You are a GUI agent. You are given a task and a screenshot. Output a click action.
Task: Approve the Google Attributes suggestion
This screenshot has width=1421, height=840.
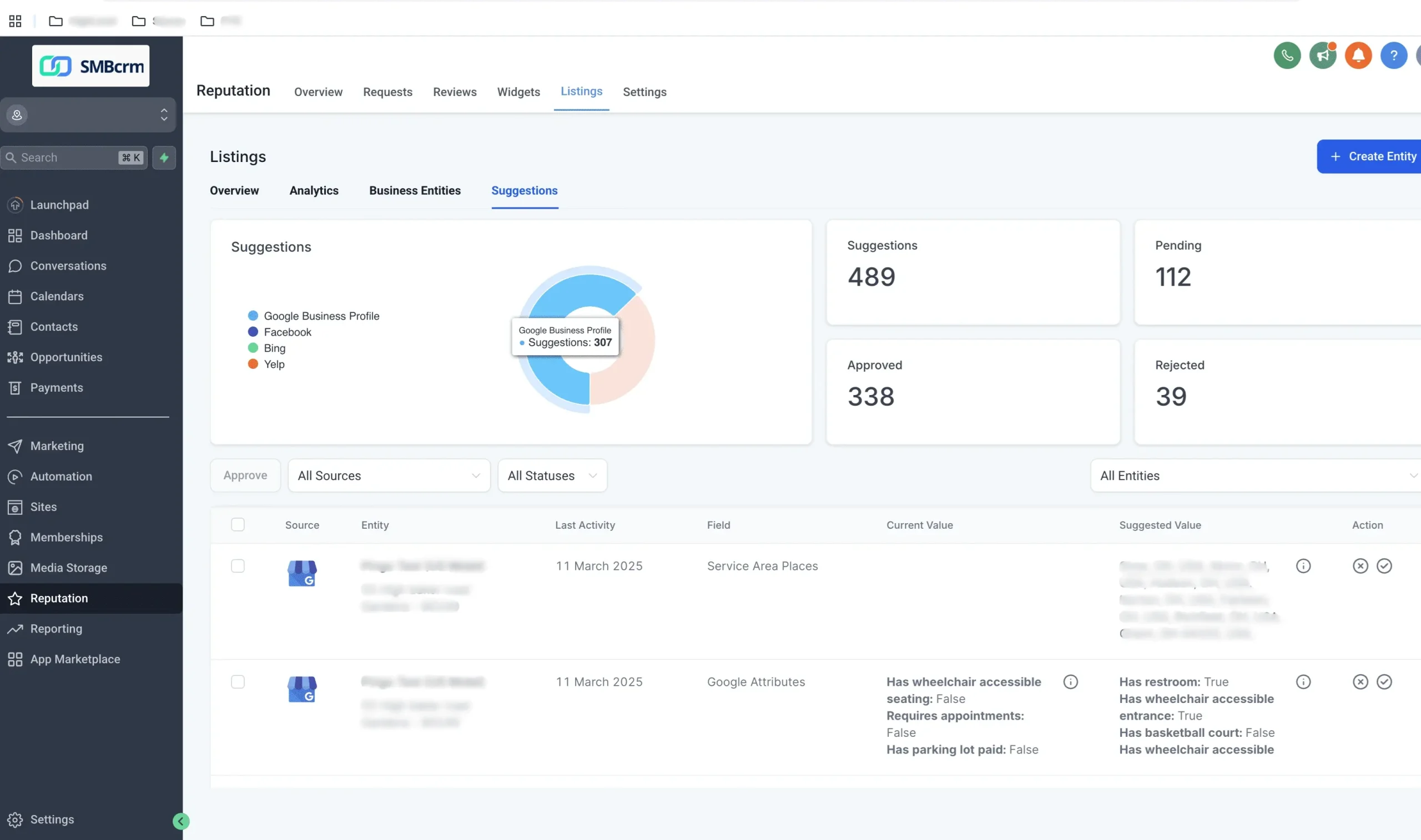tap(1384, 682)
